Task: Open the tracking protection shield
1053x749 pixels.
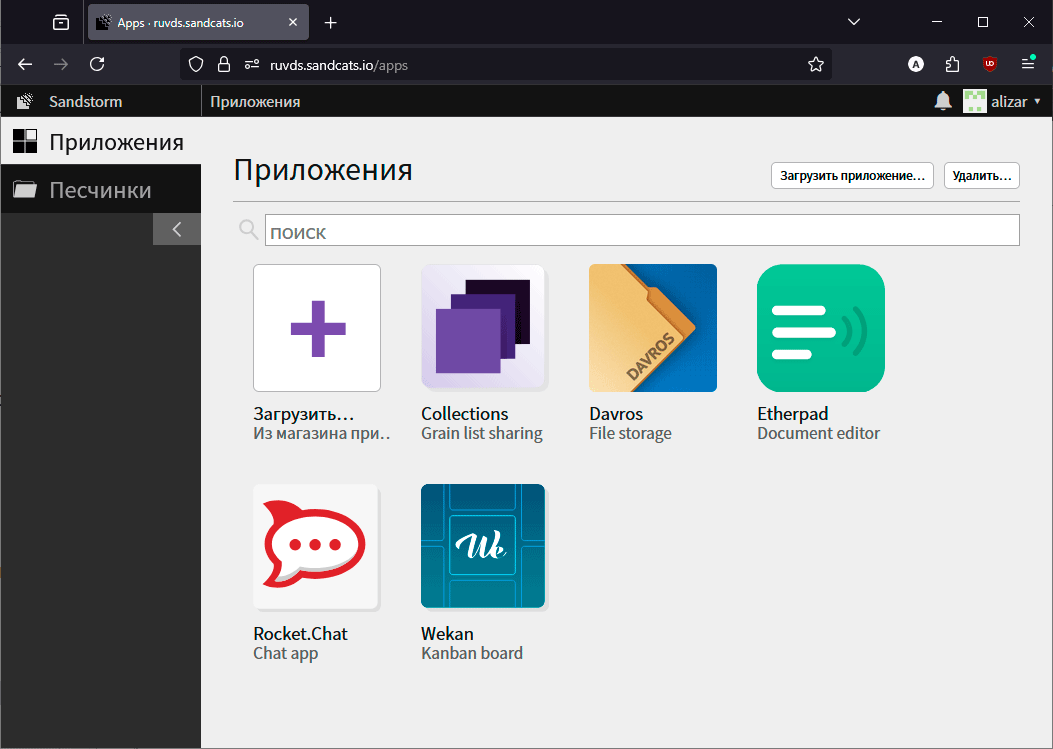Action: (196, 64)
